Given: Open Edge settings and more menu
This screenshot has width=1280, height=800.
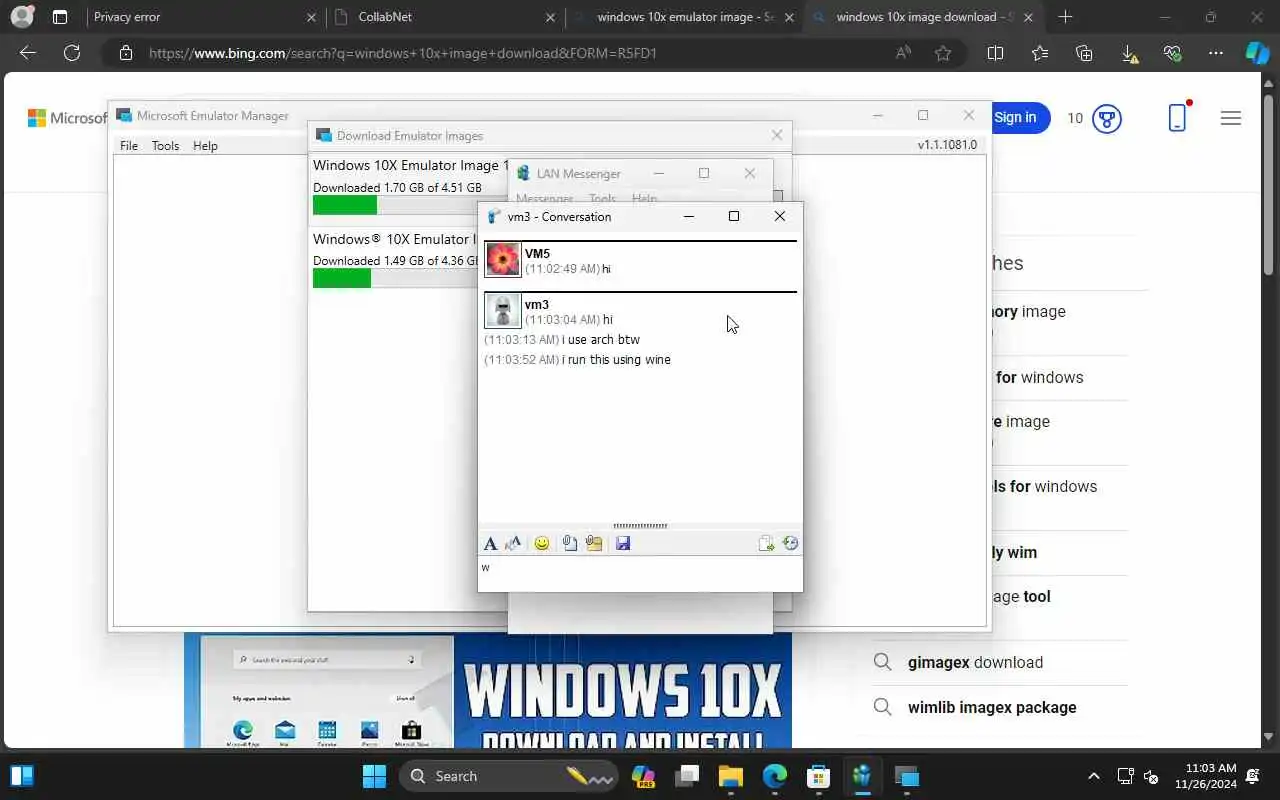Looking at the screenshot, I should (x=1216, y=53).
